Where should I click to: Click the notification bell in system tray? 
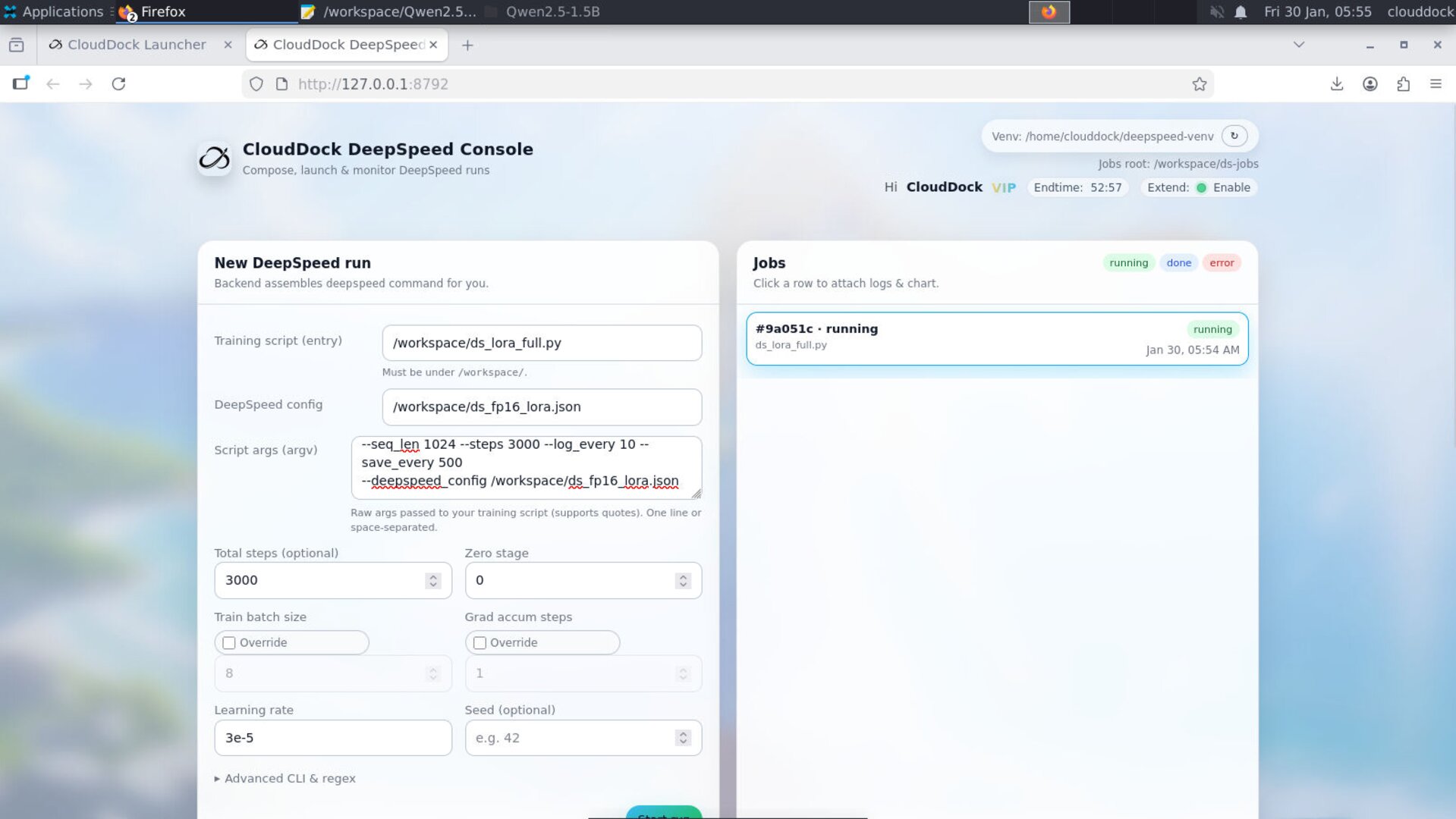[1241, 12]
